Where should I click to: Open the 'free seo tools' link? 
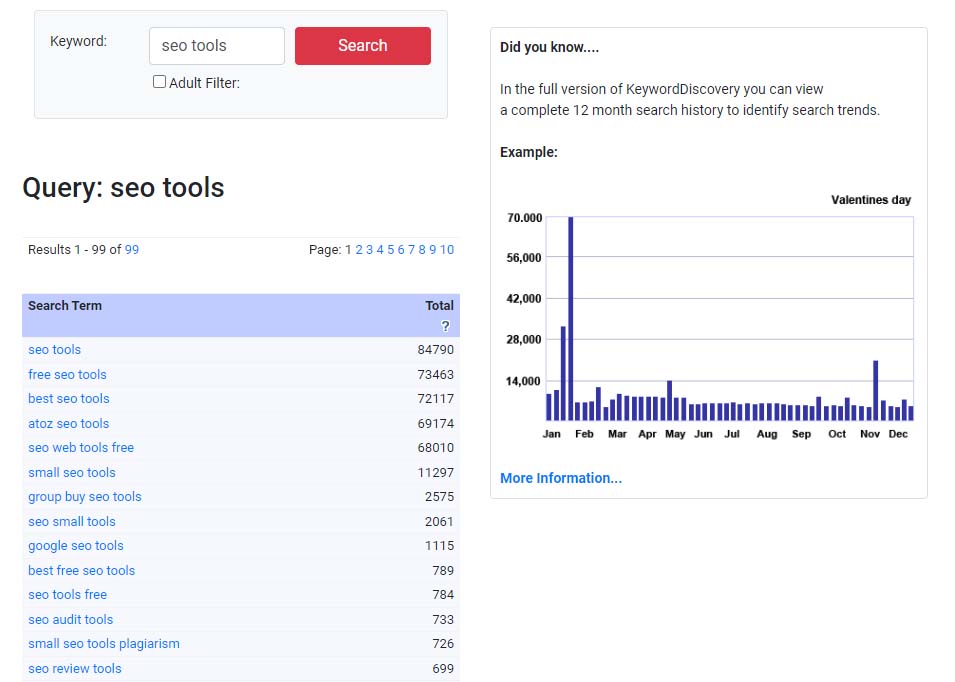[x=67, y=374]
